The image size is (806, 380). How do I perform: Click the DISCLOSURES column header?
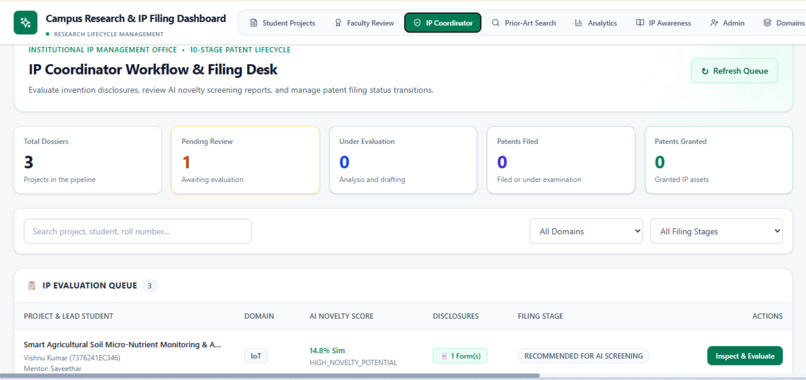(x=455, y=316)
